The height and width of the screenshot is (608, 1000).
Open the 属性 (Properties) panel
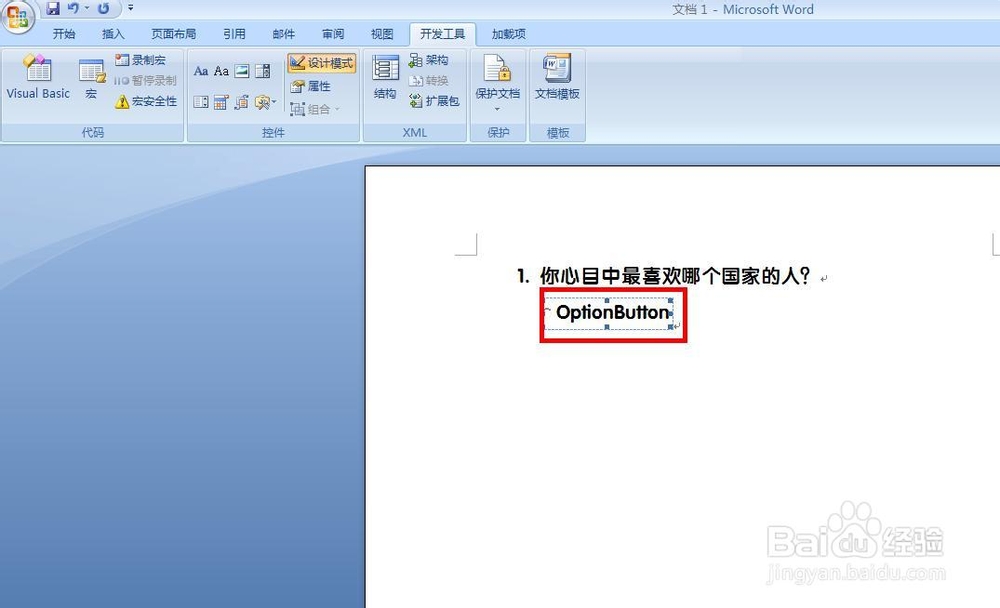316,86
